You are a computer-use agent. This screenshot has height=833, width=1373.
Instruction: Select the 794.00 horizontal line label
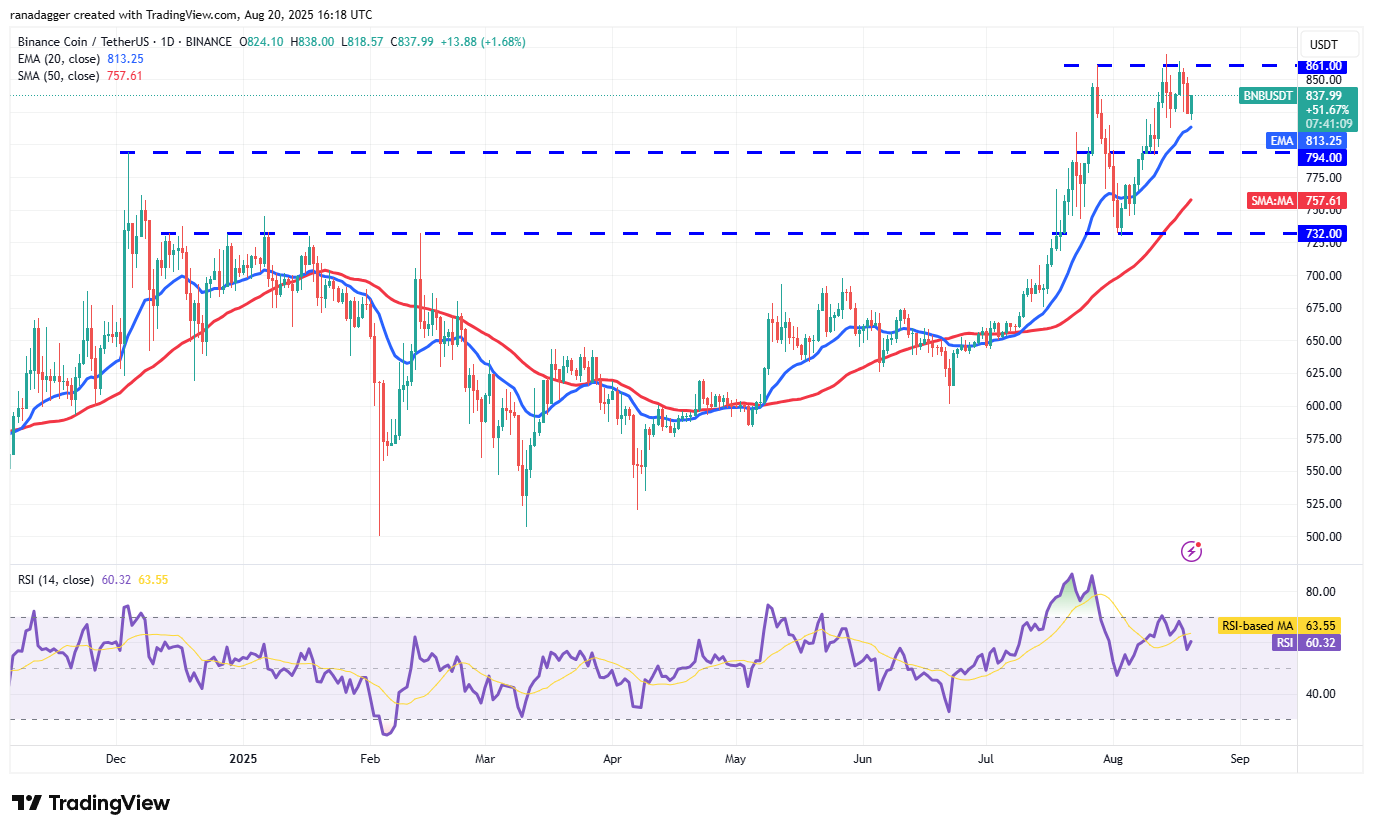1323,157
